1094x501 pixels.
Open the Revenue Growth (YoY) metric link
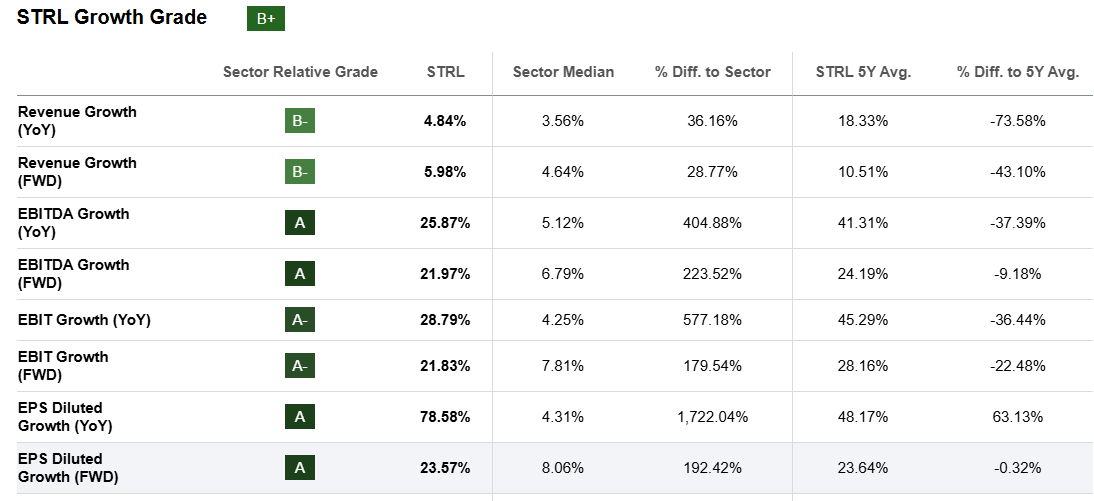pyautogui.click(x=77, y=121)
